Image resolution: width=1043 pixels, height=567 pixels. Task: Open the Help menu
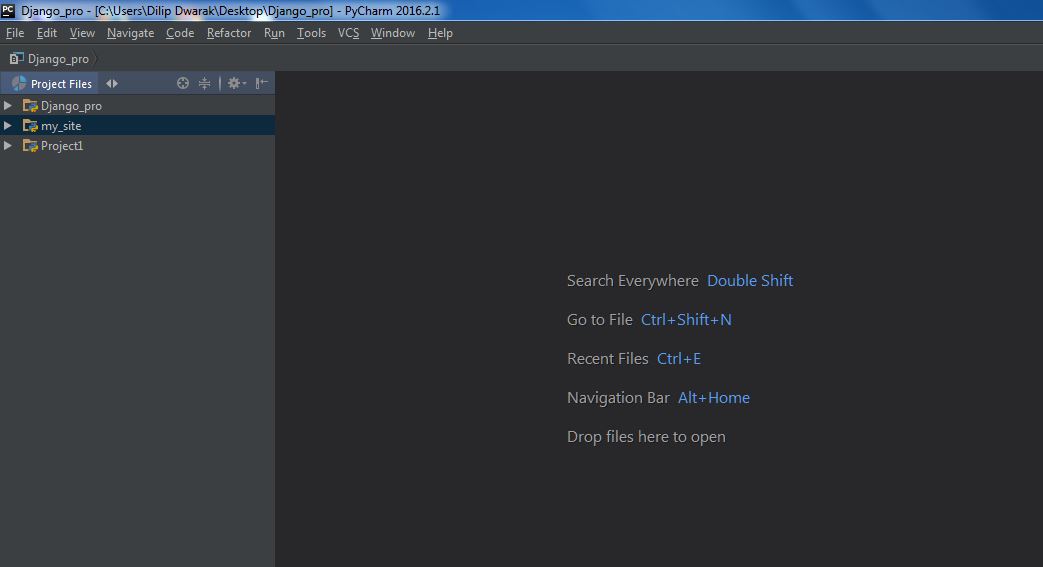click(440, 33)
